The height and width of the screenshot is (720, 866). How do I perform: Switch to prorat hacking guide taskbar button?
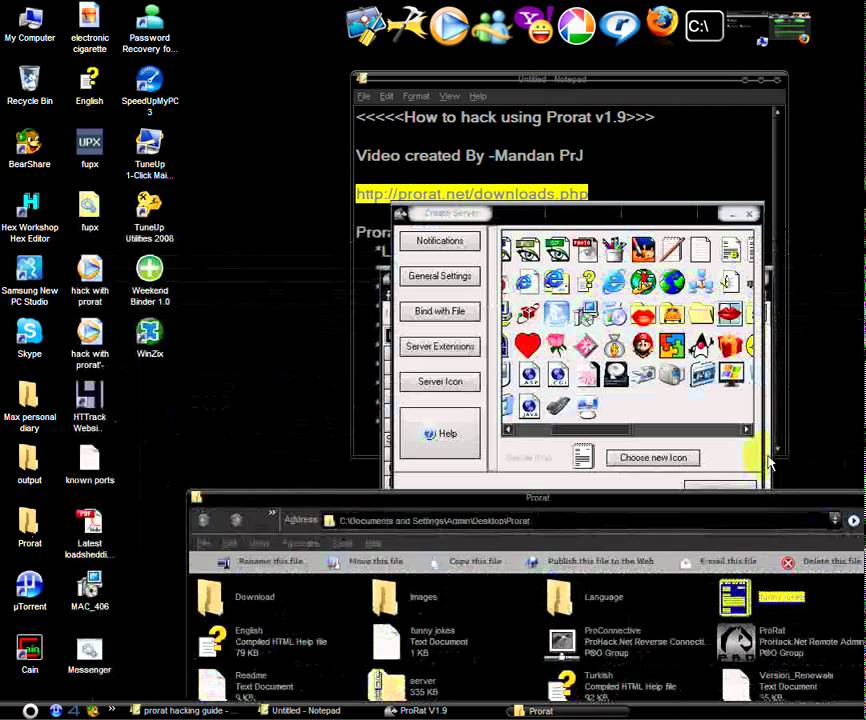pyautogui.click(x=183, y=711)
